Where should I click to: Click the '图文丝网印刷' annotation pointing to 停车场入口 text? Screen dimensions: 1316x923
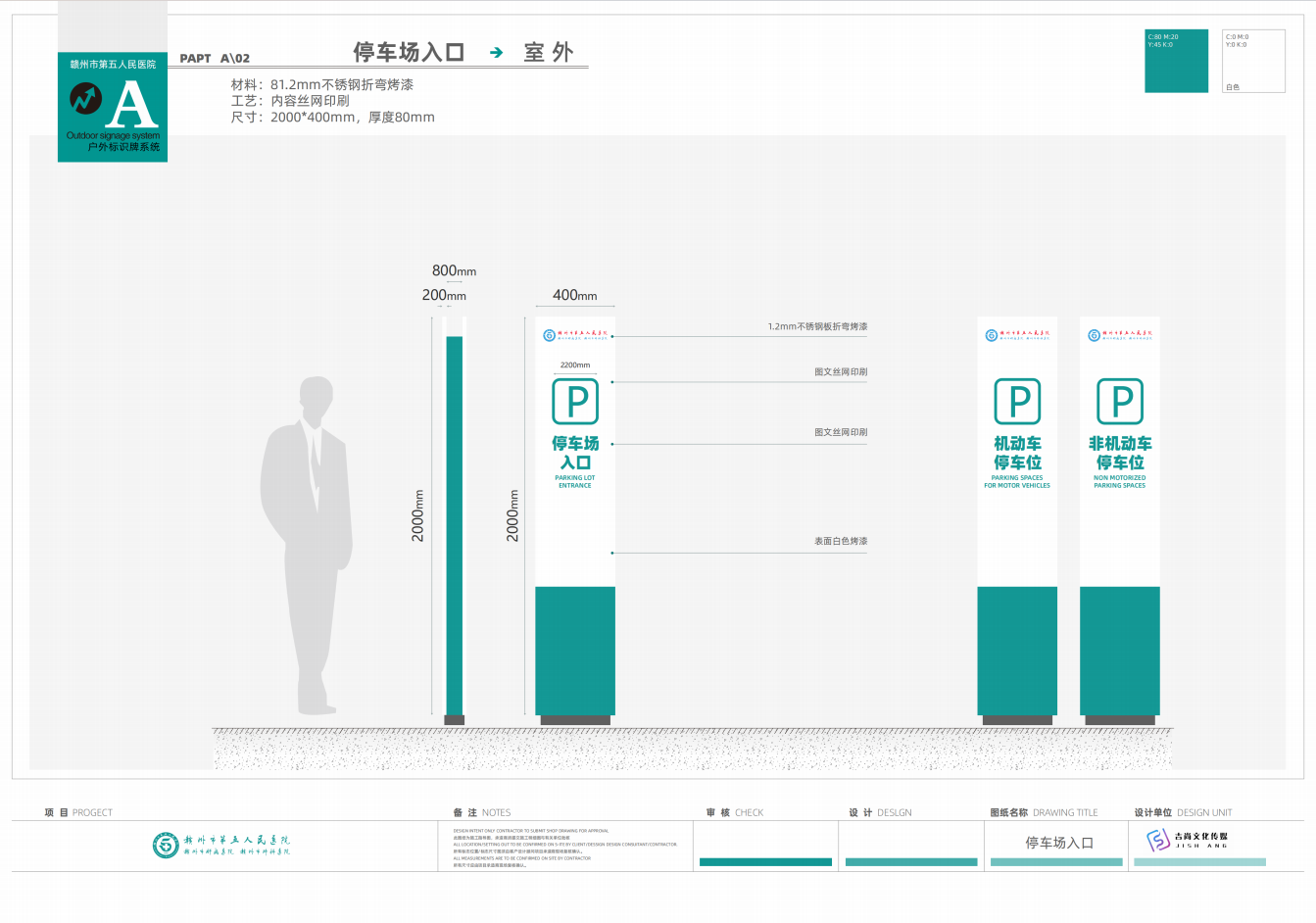(x=841, y=432)
